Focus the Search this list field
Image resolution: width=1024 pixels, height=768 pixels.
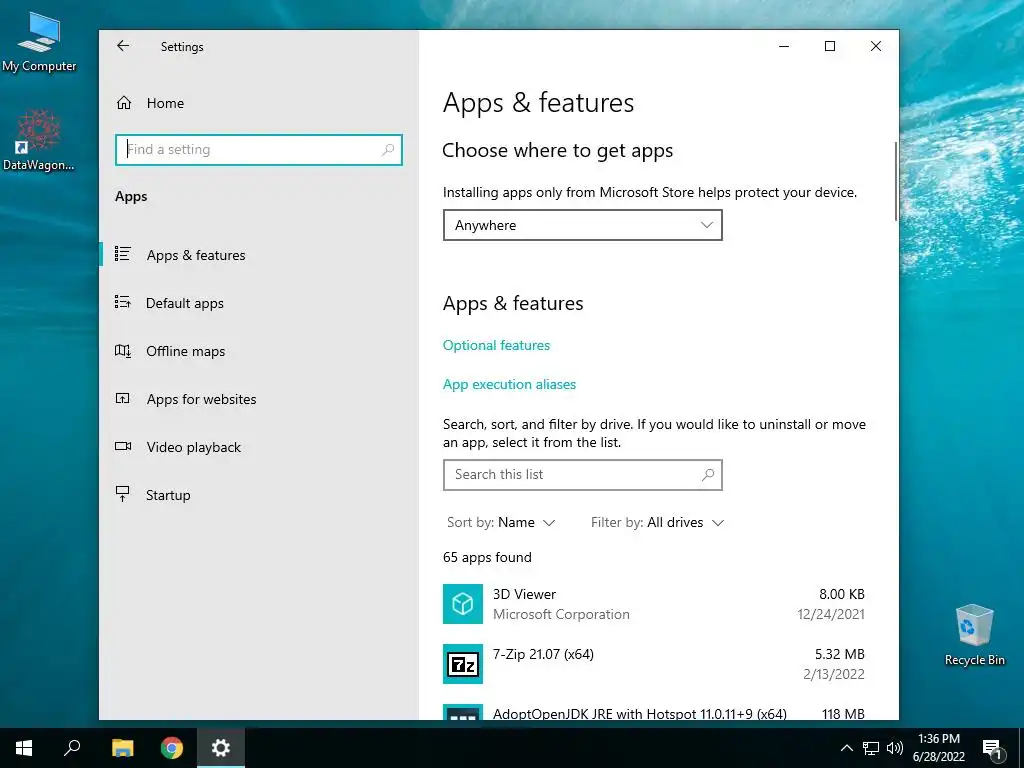click(x=583, y=475)
